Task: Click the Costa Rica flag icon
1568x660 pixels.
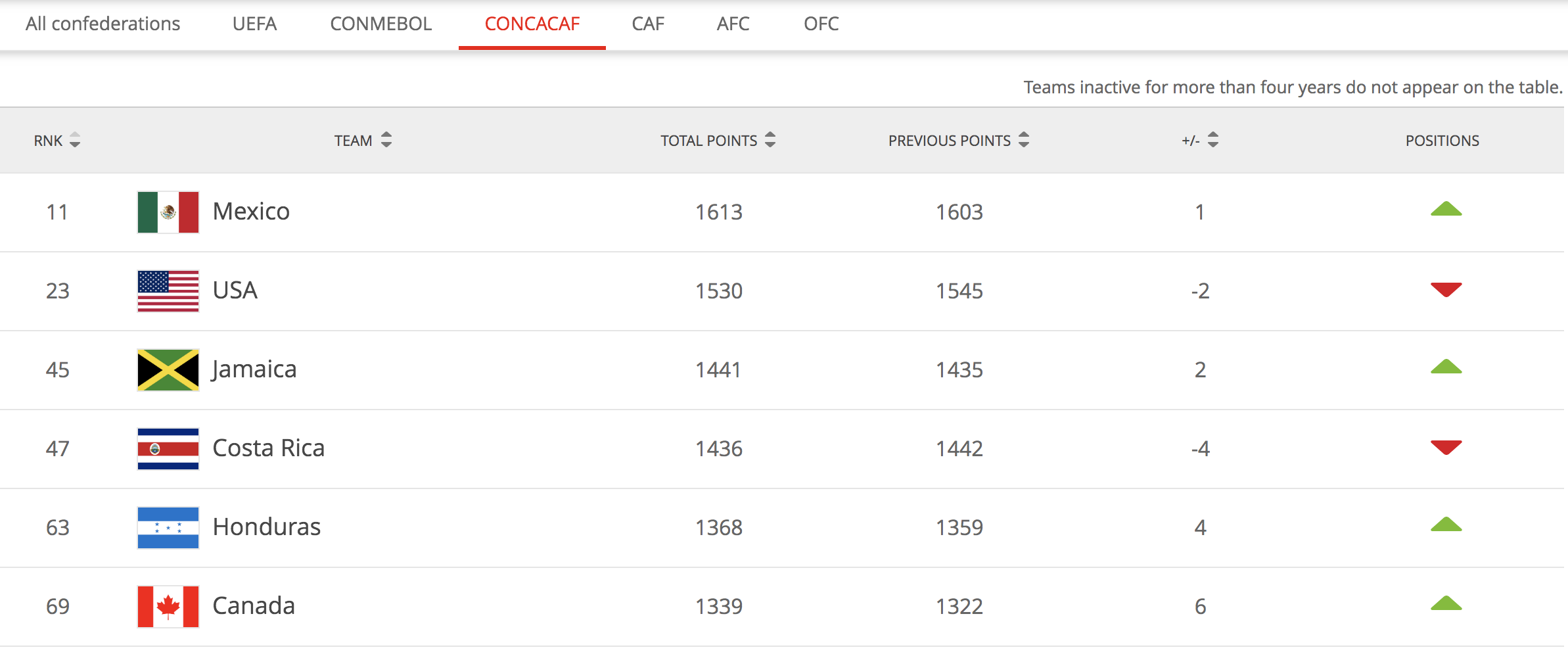Action: pyautogui.click(x=168, y=449)
